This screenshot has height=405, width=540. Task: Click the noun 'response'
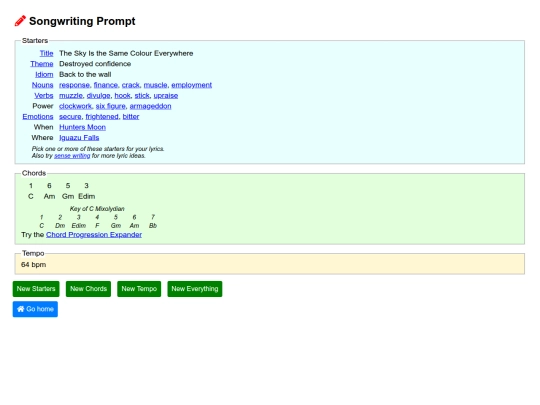click(74, 85)
